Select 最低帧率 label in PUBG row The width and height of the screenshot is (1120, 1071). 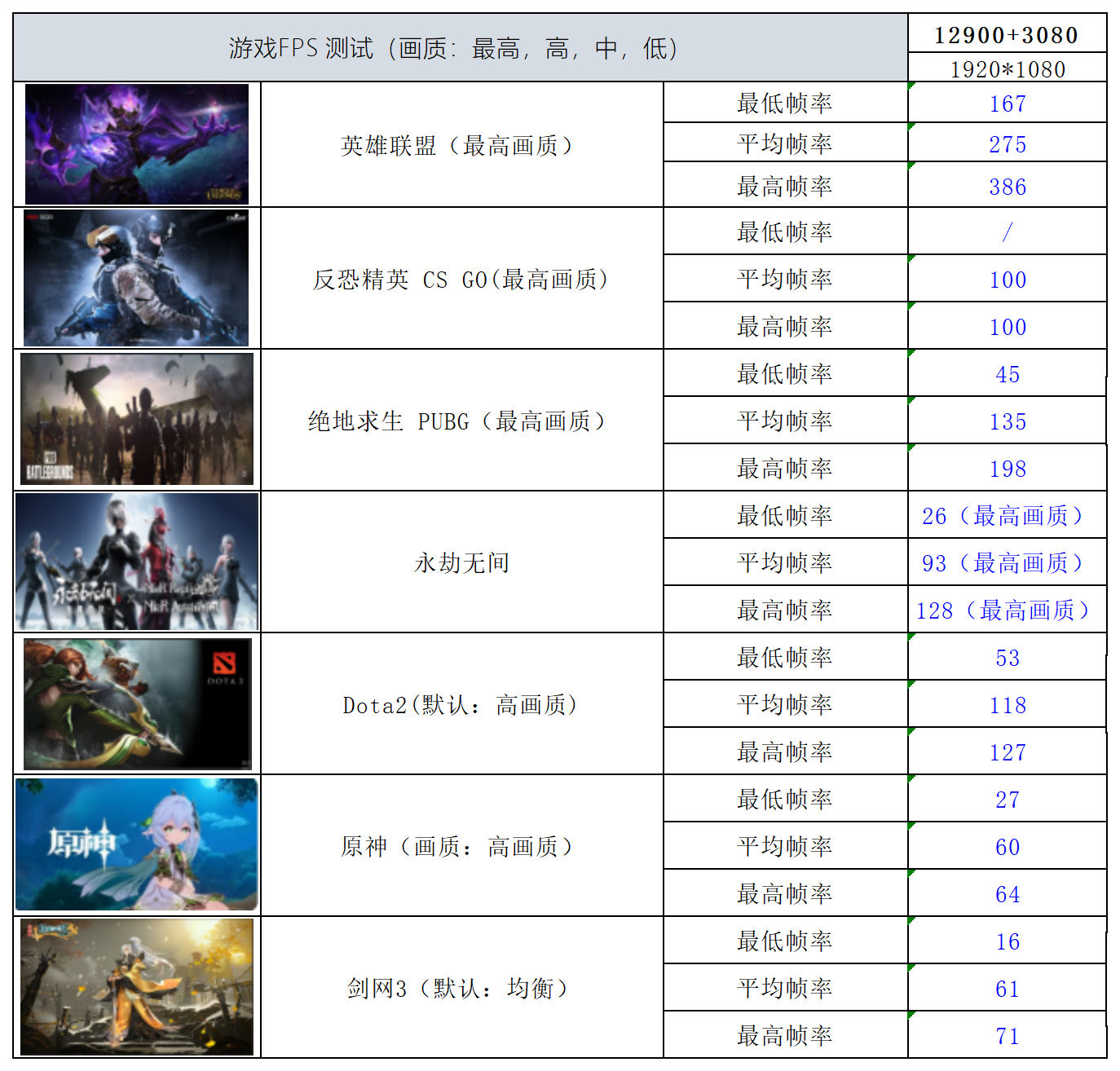[x=786, y=373]
